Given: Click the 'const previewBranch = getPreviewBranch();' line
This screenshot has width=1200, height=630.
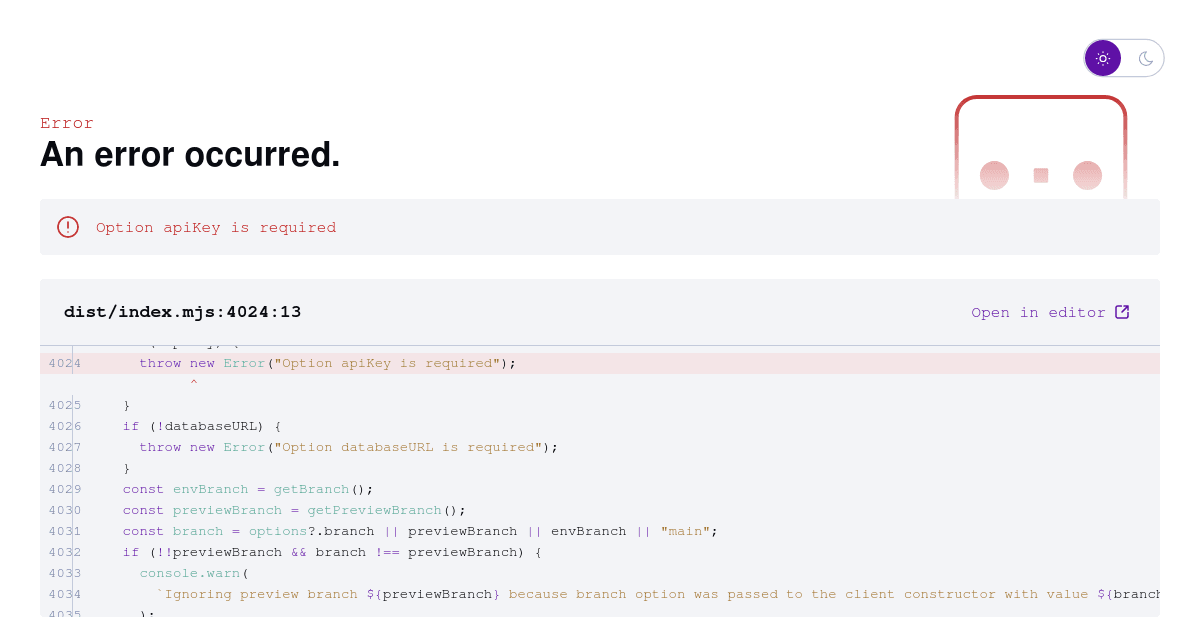Looking at the screenshot, I should coord(294,510).
